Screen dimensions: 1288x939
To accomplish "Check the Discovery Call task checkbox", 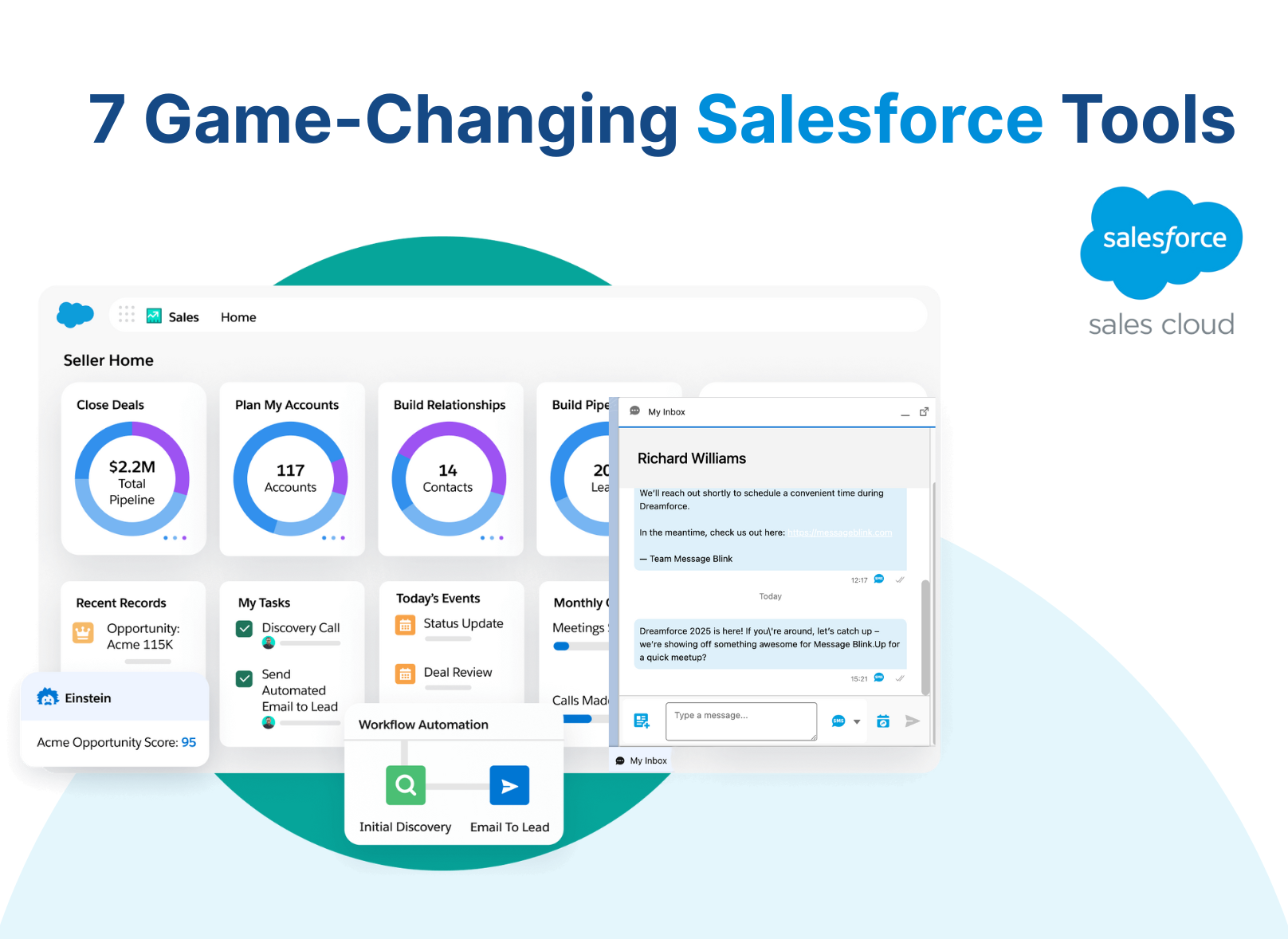I will pos(245,629).
